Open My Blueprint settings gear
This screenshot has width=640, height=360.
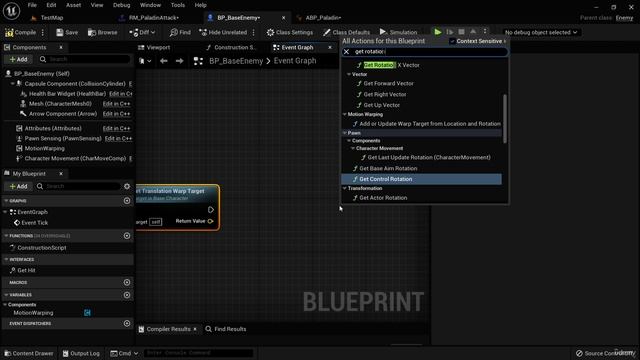(x=127, y=186)
